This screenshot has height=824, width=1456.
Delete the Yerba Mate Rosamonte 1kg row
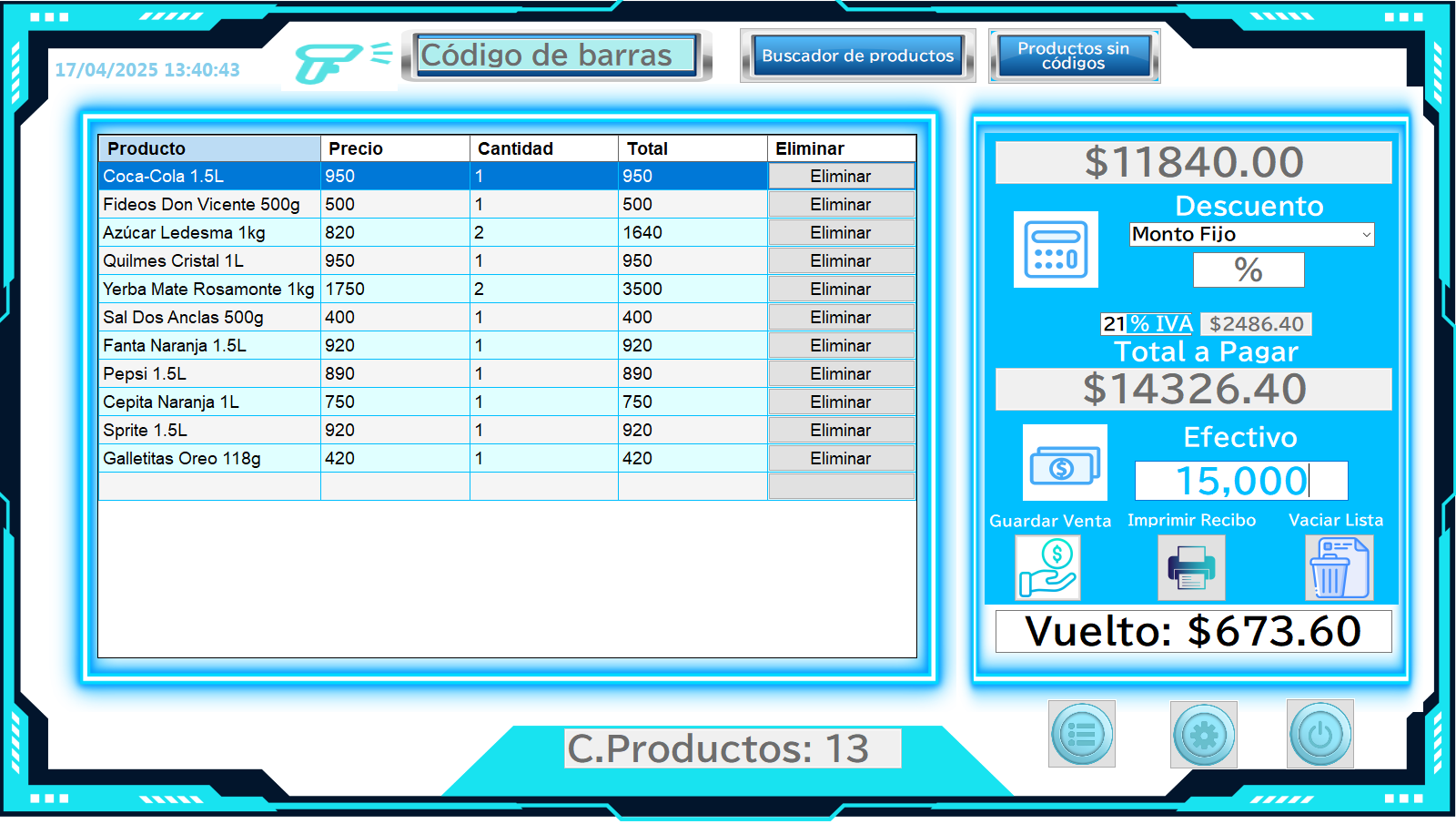(x=841, y=290)
